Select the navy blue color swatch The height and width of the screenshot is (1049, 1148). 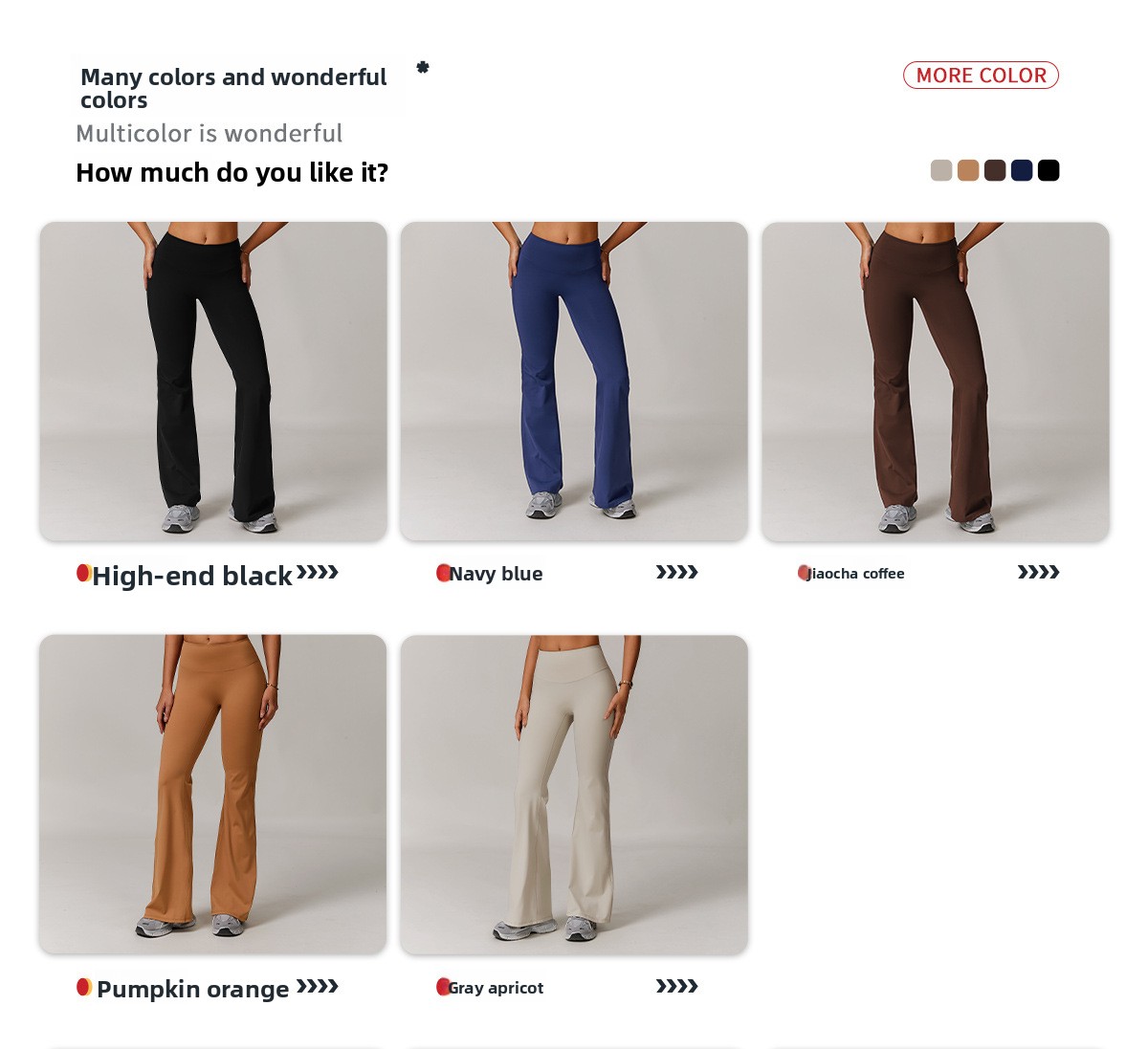(1022, 170)
